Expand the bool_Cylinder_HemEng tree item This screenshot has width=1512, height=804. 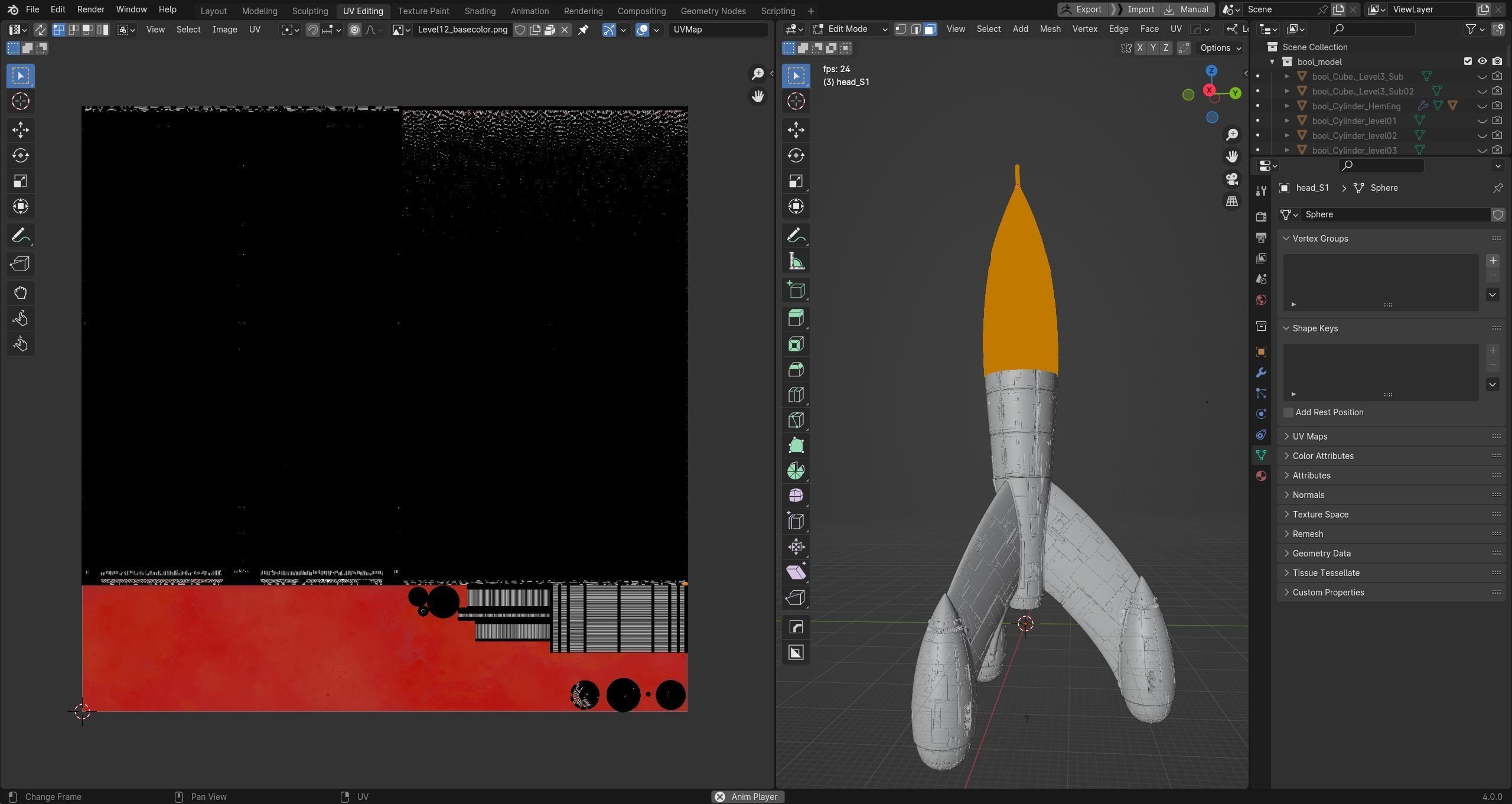click(x=1287, y=106)
